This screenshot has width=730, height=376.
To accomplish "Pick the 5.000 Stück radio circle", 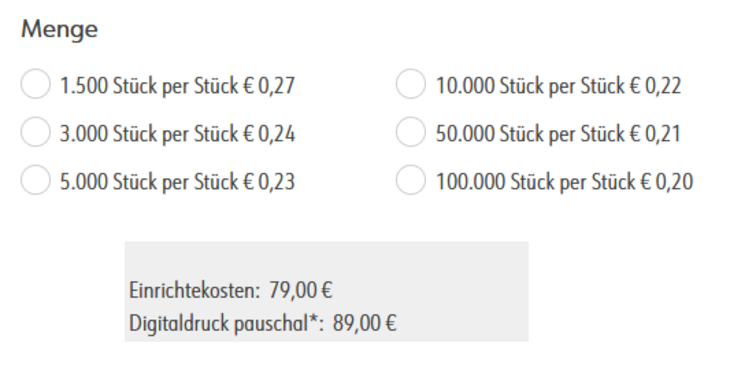I will click(x=35, y=180).
